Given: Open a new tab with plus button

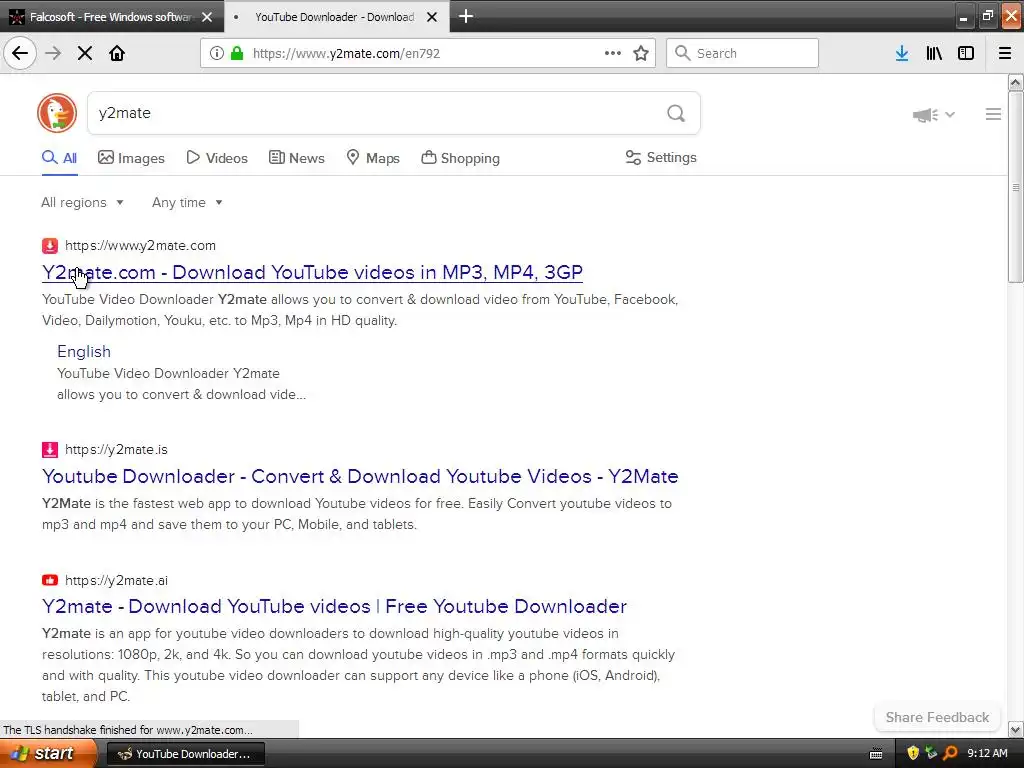Looking at the screenshot, I should (x=466, y=16).
